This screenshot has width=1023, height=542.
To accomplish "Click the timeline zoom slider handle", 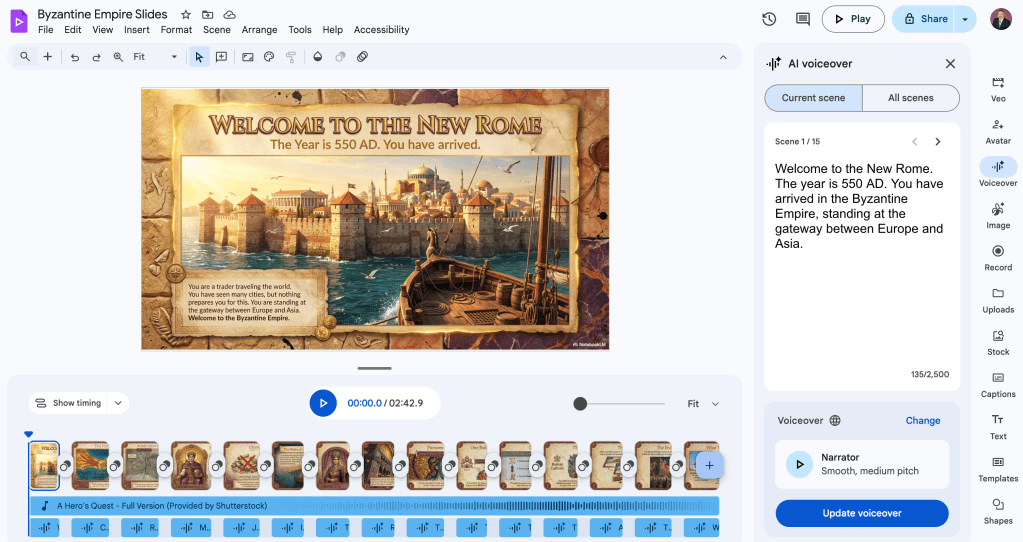I will (x=580, y=404).
